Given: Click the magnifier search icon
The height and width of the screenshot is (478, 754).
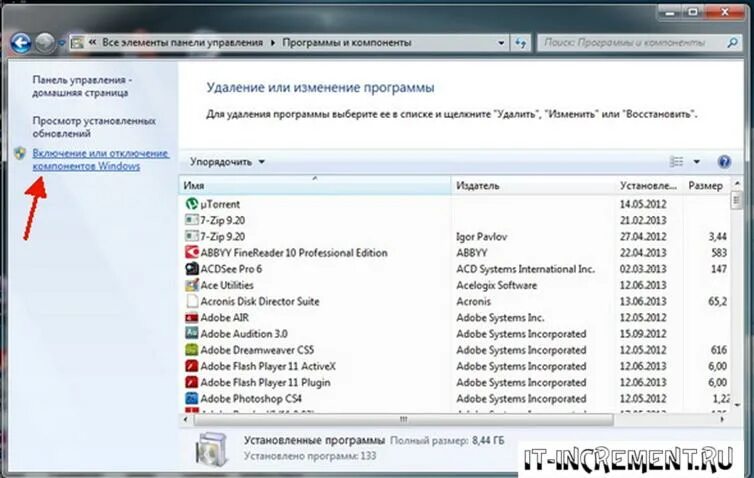Looking at the screenshot, I should [x=732, y=43].
